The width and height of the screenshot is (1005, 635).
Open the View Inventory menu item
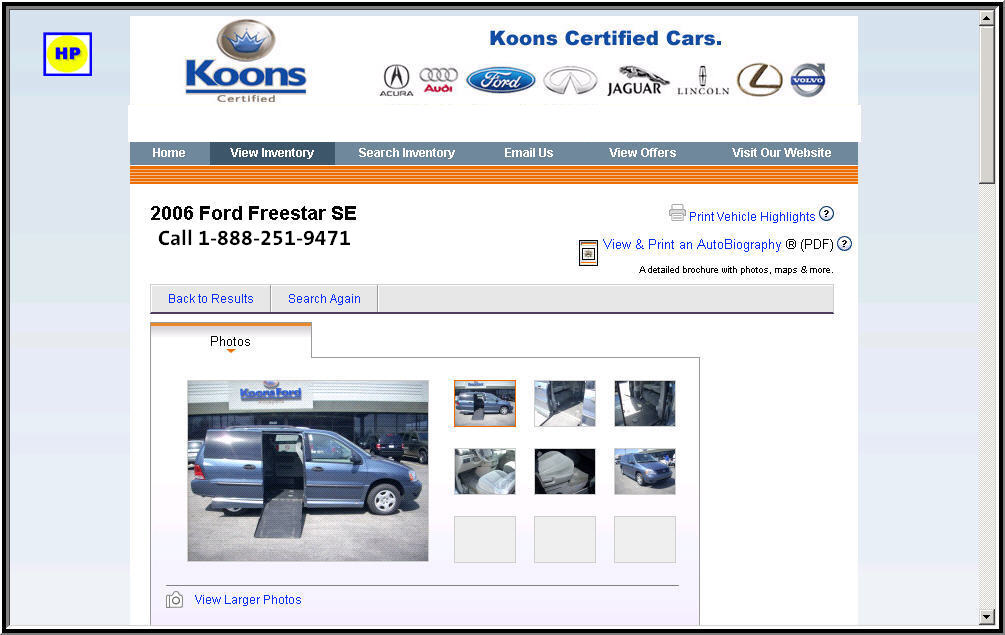tap(272, 153)
